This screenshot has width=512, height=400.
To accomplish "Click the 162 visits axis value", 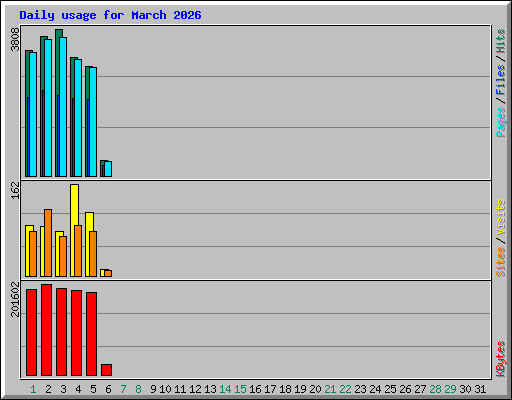I will (x=15, y=190).
